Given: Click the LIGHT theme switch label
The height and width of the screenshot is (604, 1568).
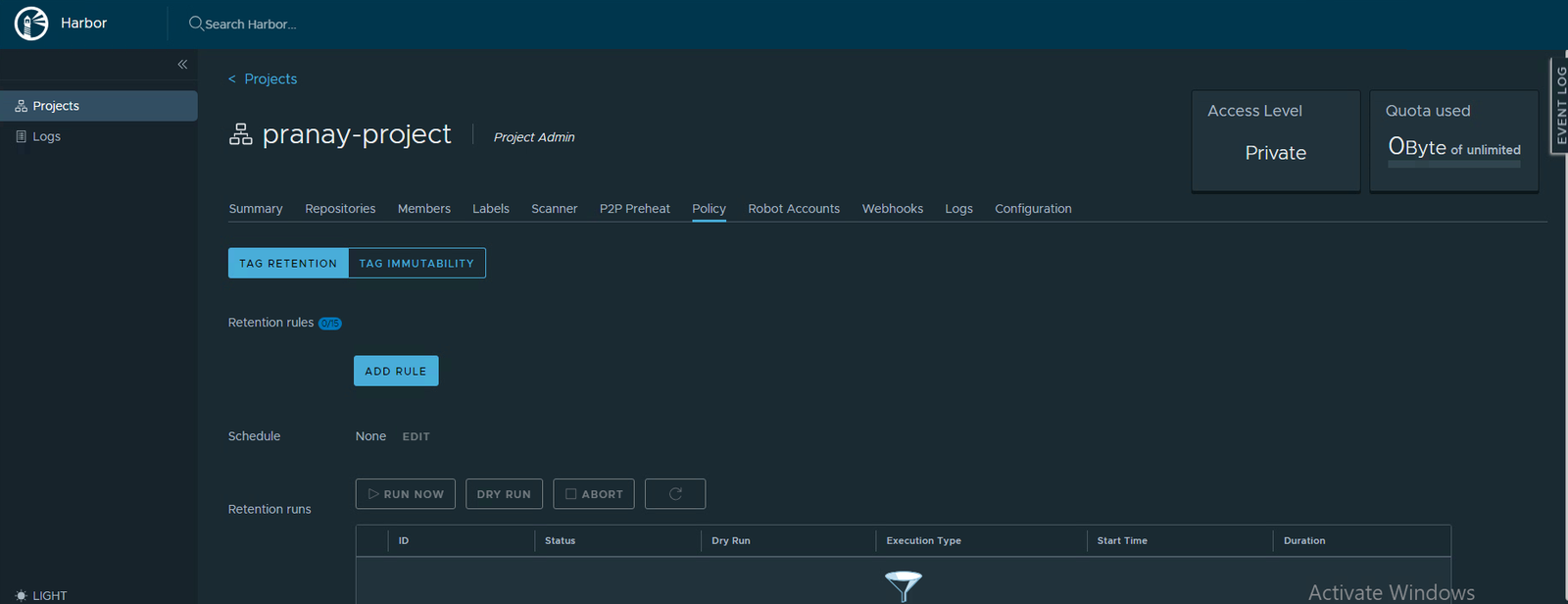Looking at the screenshot, I should [50, 595].
